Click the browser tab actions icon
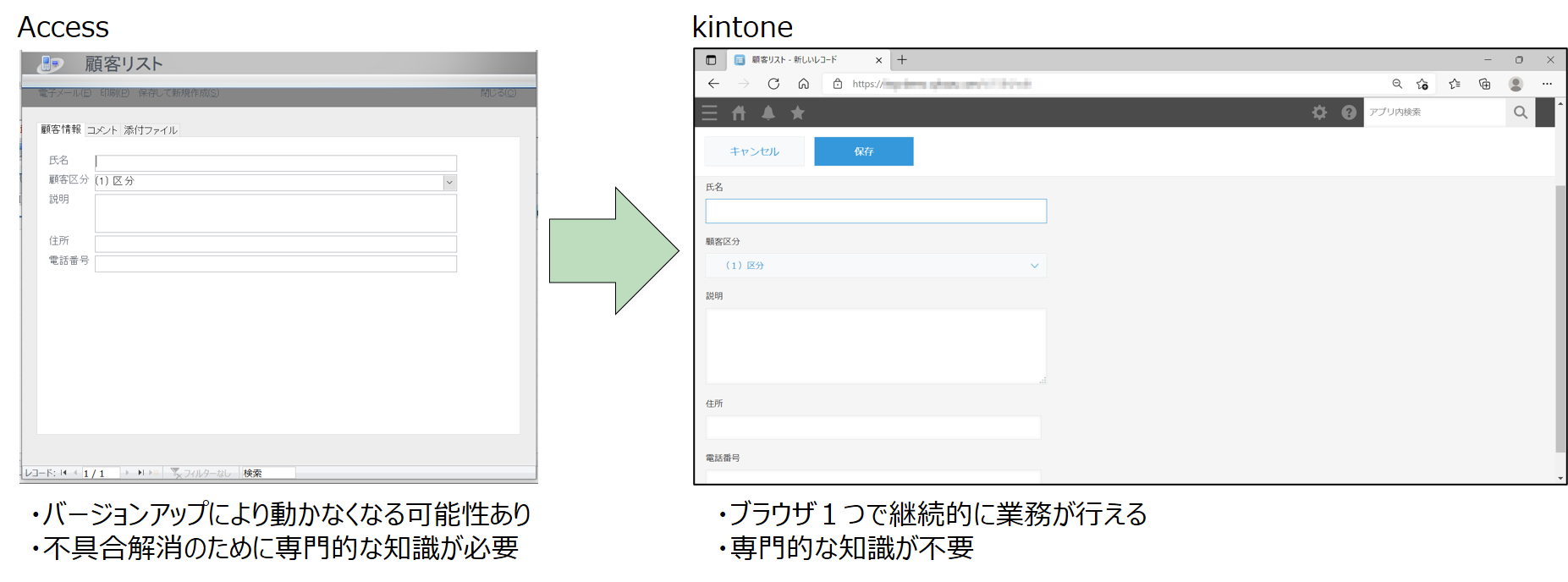Image resolution: width=1568 pixels, height=582 pixels. pyautogui.click(x=711, y=60)
